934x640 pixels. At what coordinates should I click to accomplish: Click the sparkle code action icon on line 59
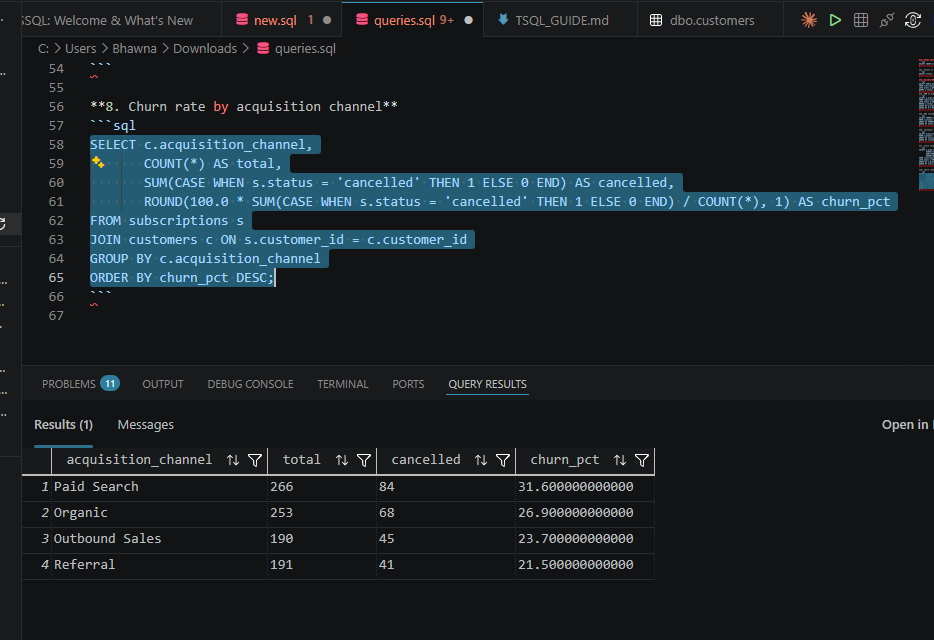(x=98, y=162)
